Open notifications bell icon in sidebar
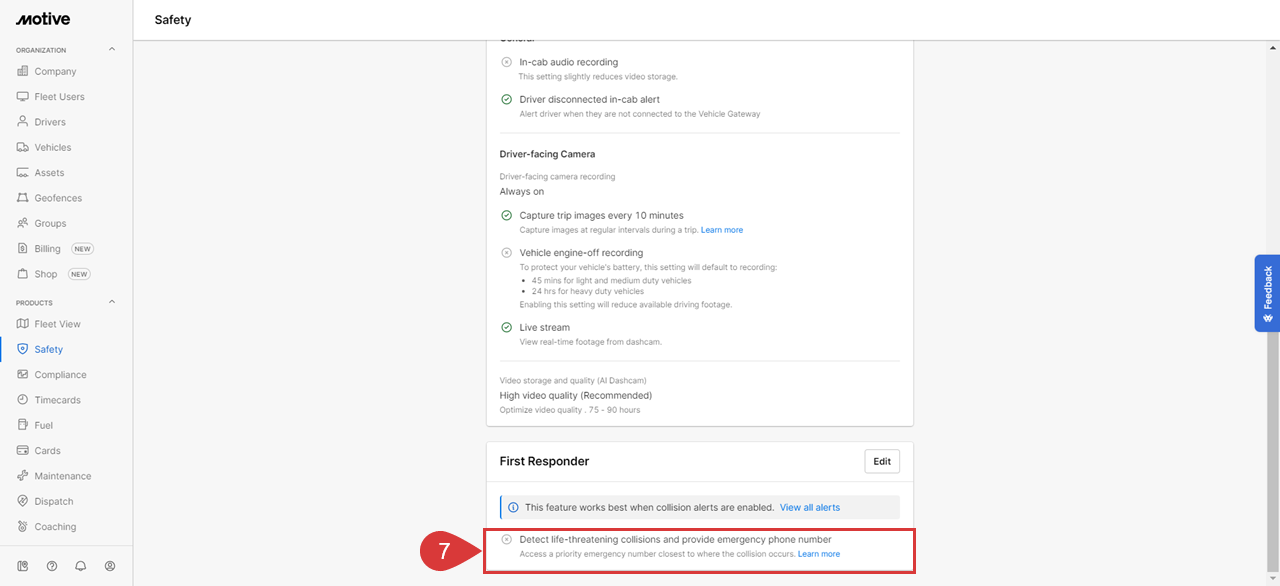Screen dimensions: 1280x586 click(81, 566)
